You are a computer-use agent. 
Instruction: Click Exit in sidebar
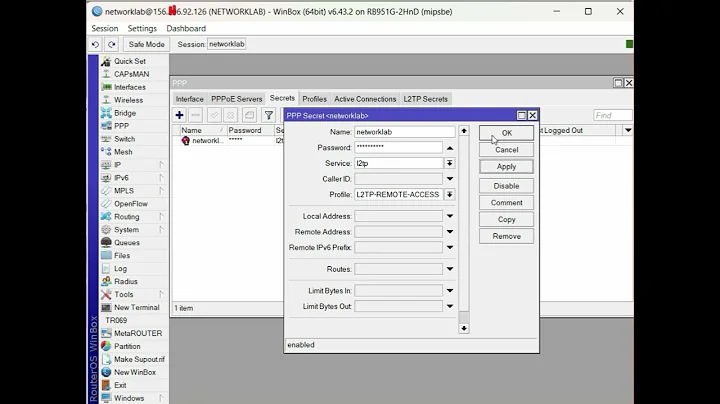[x=120, y=385]
